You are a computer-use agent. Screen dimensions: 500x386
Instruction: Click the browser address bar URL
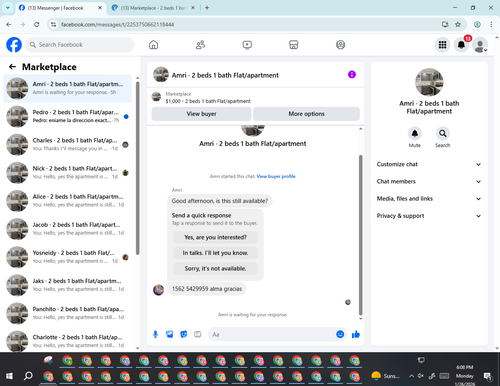117,24
